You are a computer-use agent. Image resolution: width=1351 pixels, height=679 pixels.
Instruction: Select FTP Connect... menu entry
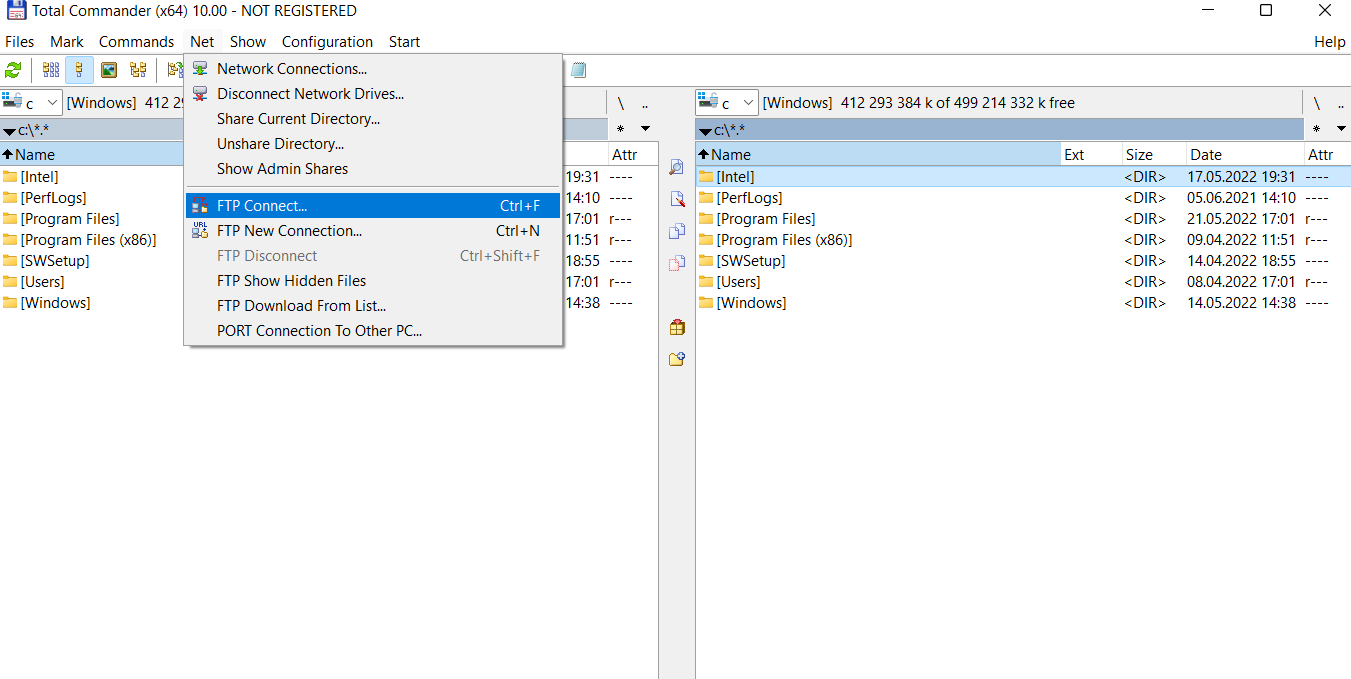[373, 206]
